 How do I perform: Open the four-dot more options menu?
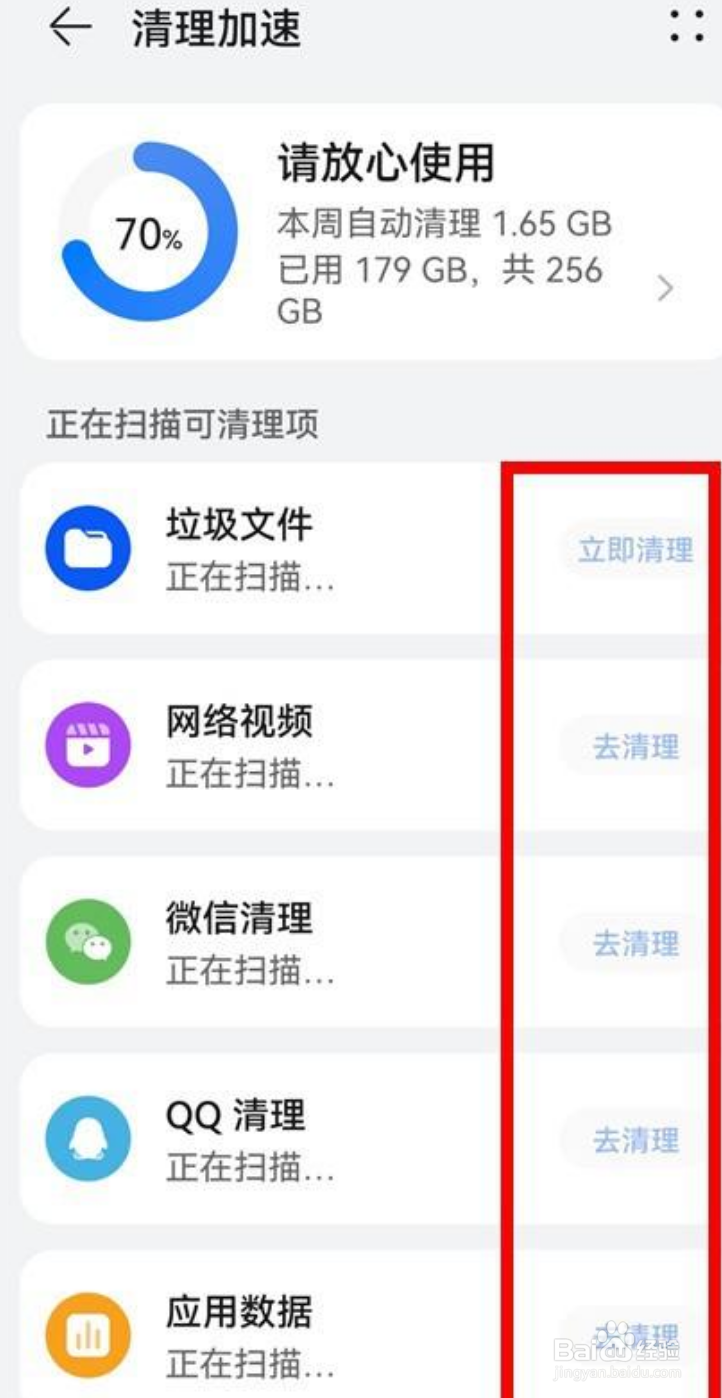click(687, 27)
